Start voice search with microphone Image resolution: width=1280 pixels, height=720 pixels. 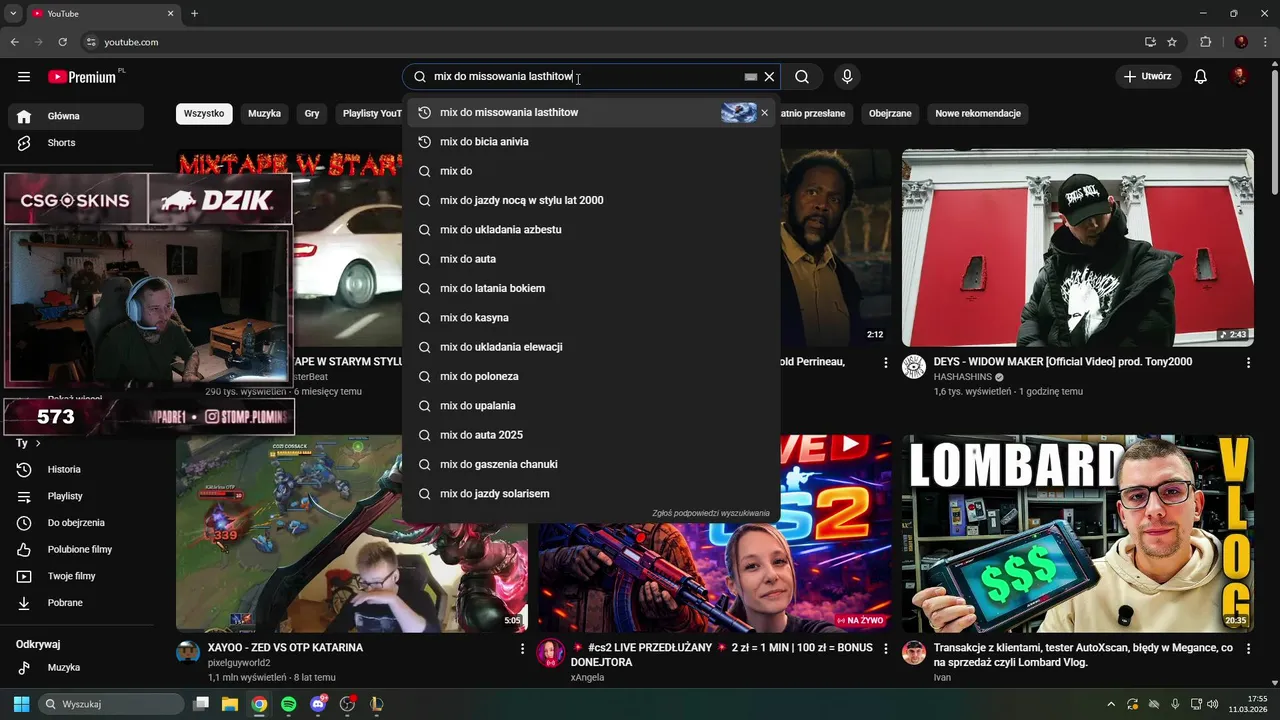pos(847,77)
